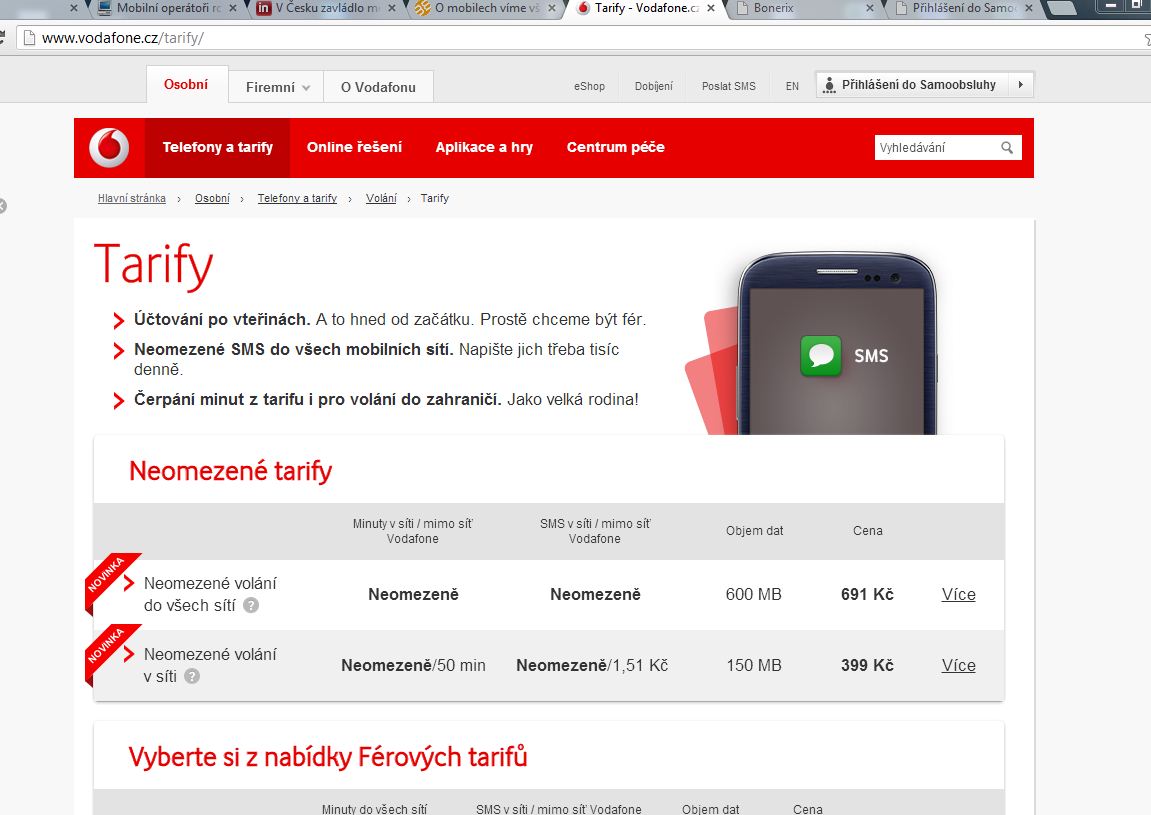Close the 'O mobilech víme' tab
Viewport: 1151px width, 815px height.
(552, 8)
